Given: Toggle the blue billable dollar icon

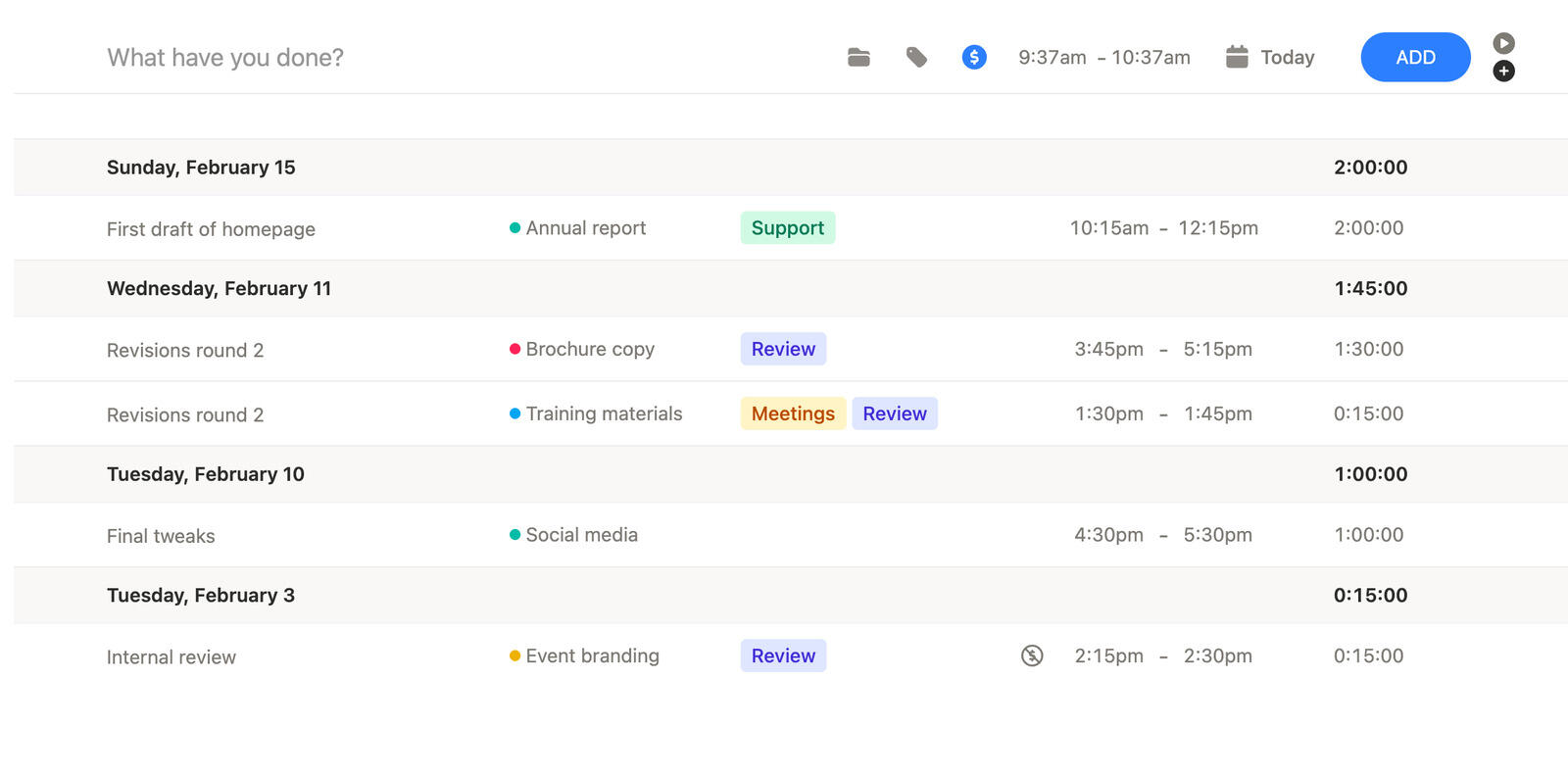Looking at the screenshot, I should click(974, 58).
